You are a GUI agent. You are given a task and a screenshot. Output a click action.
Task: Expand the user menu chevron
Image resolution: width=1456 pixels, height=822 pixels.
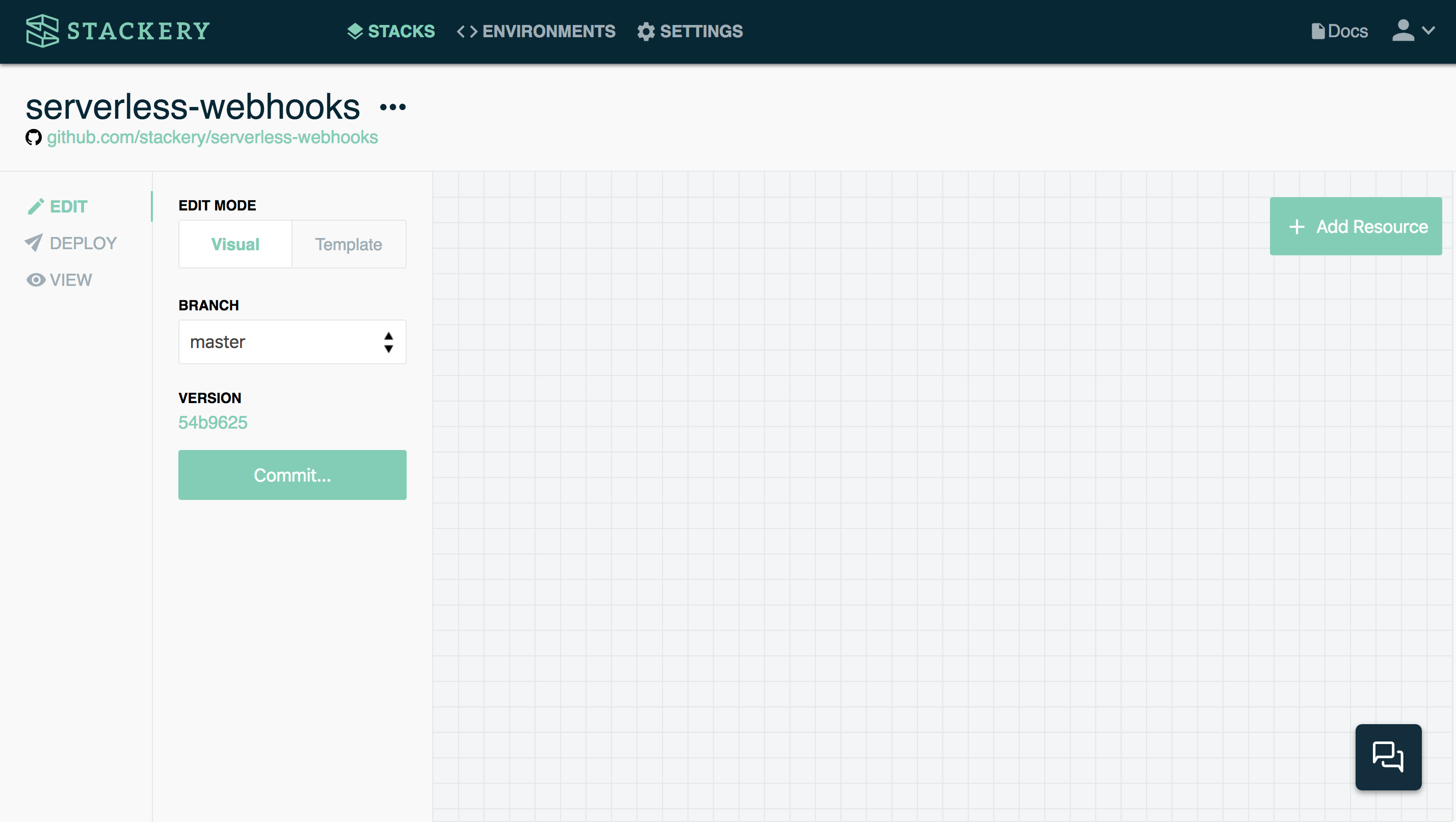click(x=1428, y=31)
